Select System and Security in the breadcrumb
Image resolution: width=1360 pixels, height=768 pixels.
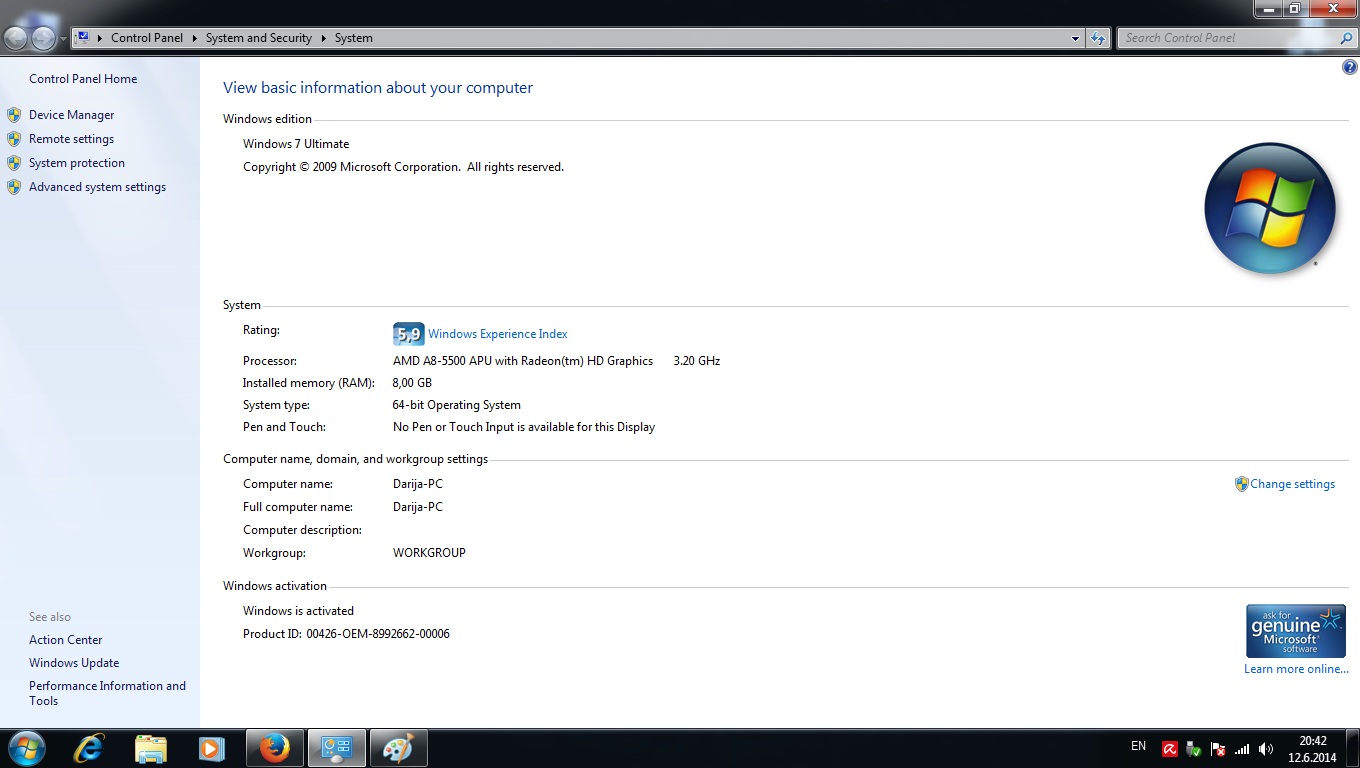259,38
